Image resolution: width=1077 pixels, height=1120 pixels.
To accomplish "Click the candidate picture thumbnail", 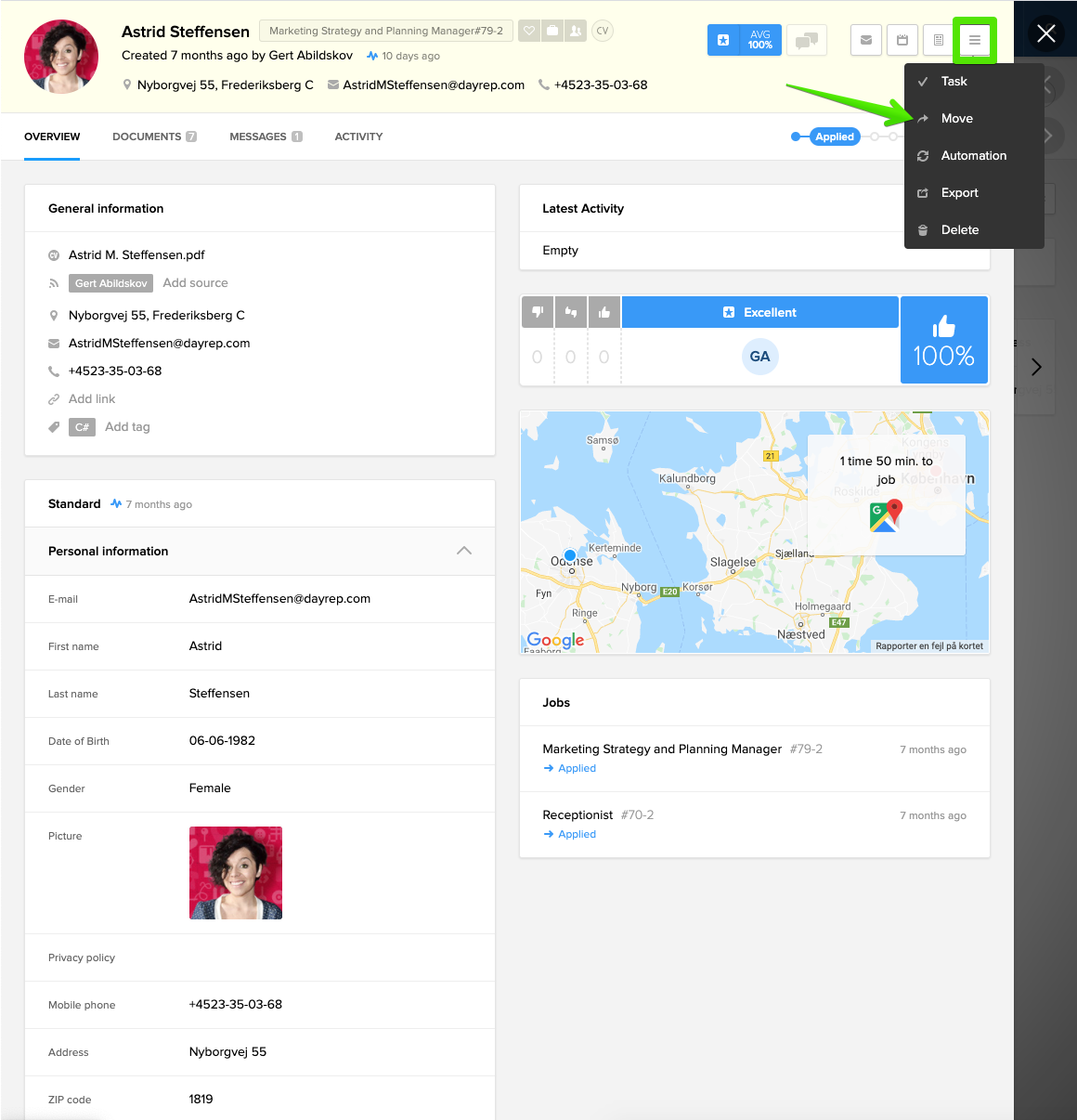I will point(236,873).
